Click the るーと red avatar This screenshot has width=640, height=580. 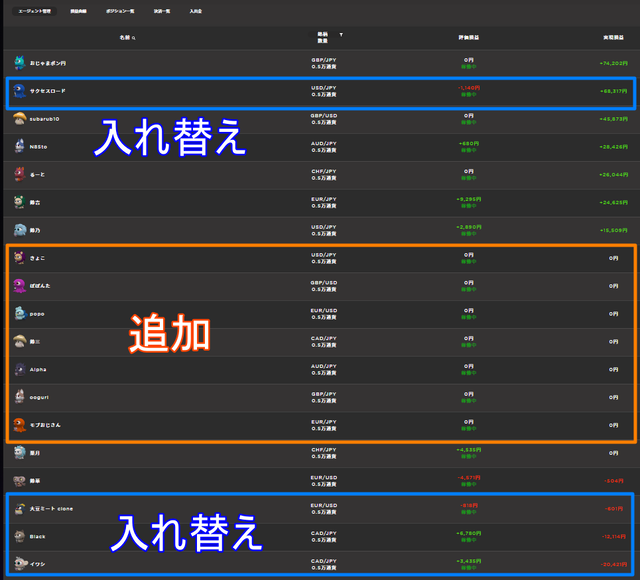pyautogui.click(x=19, y=174)
